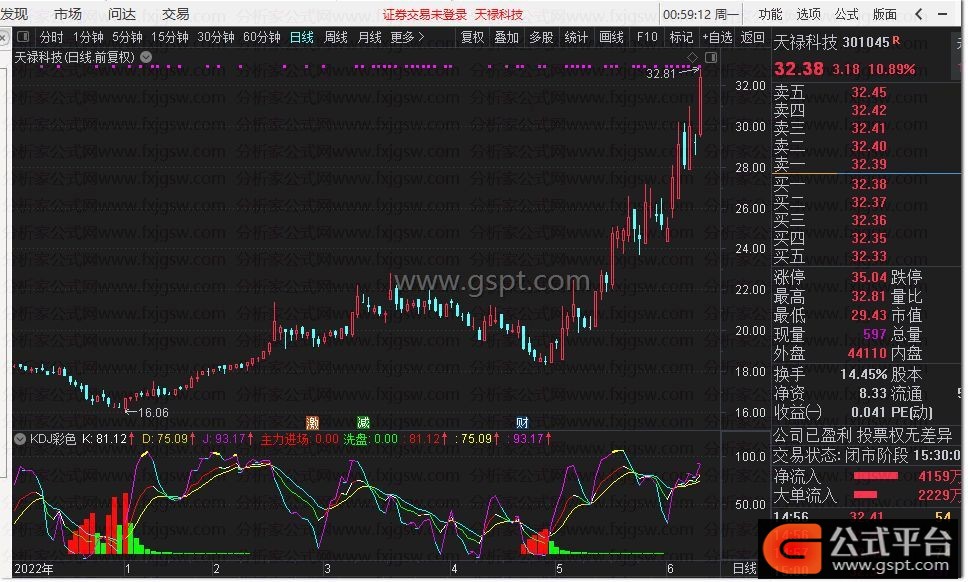This screenshot has width=968, height=582.
Task: Click the 外盘 value 44110
Action: (867, 354)
